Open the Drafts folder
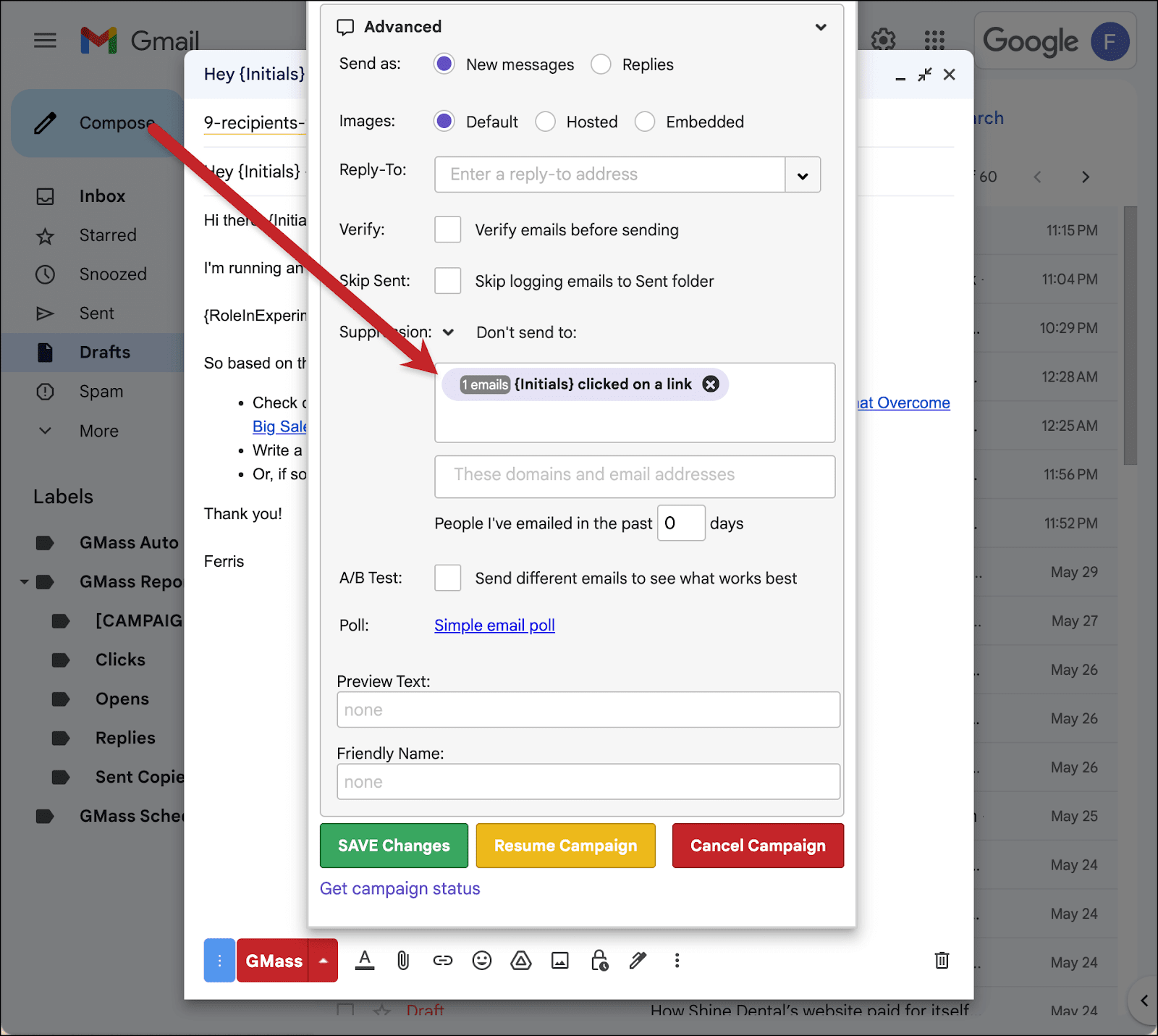 click(x=105, y=353)
